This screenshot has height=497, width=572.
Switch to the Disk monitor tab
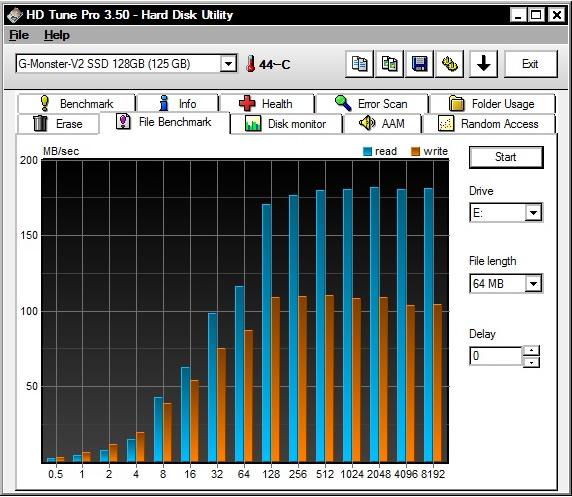click(x=286, y=124)
